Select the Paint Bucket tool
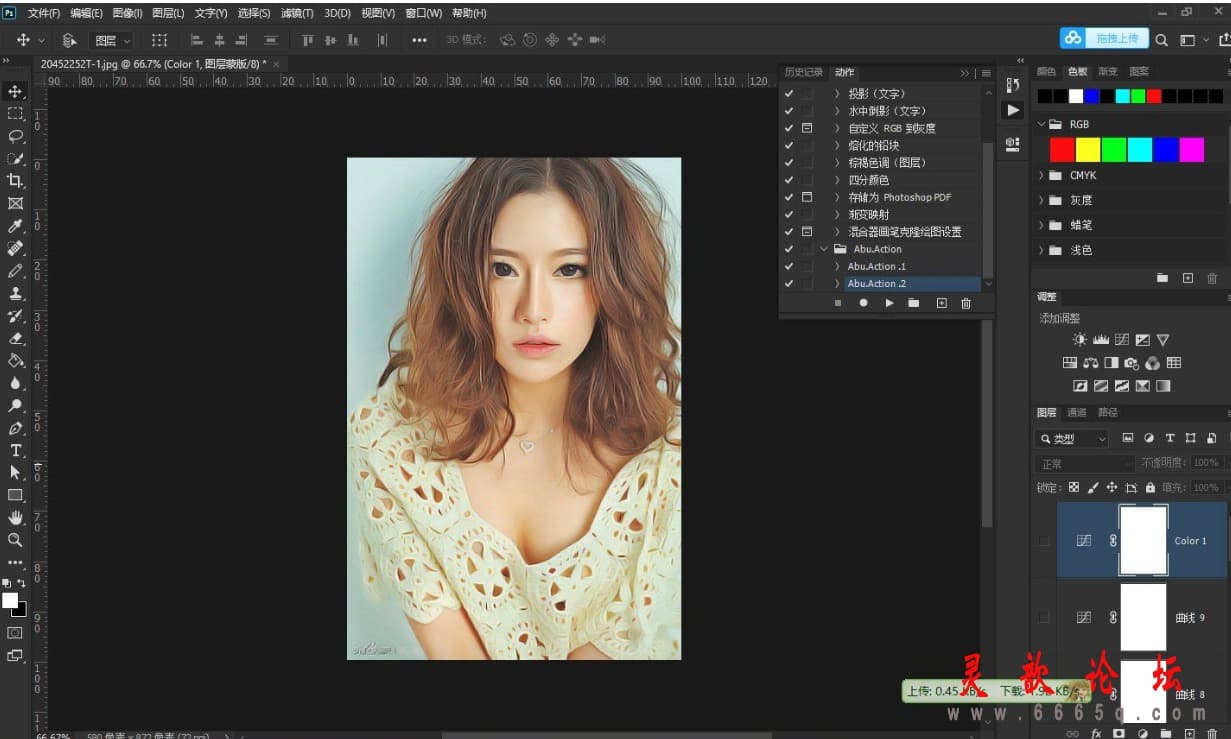This screenshot has height=739, width=1231. pos(15,360)
